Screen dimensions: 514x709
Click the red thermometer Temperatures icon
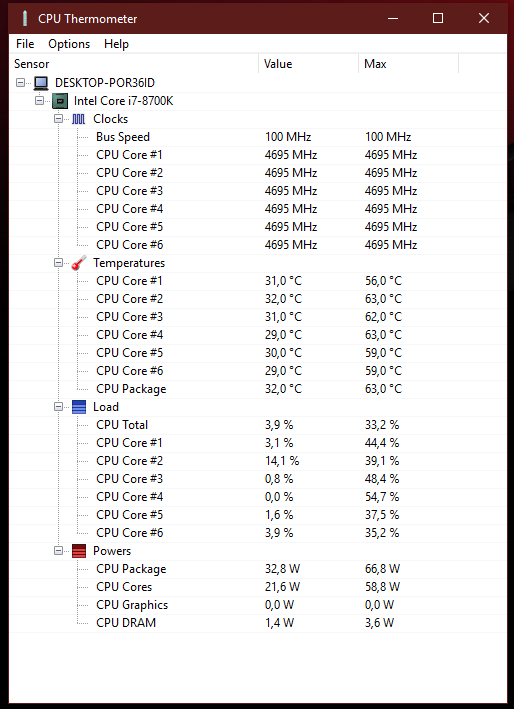(x=79, y=263)
